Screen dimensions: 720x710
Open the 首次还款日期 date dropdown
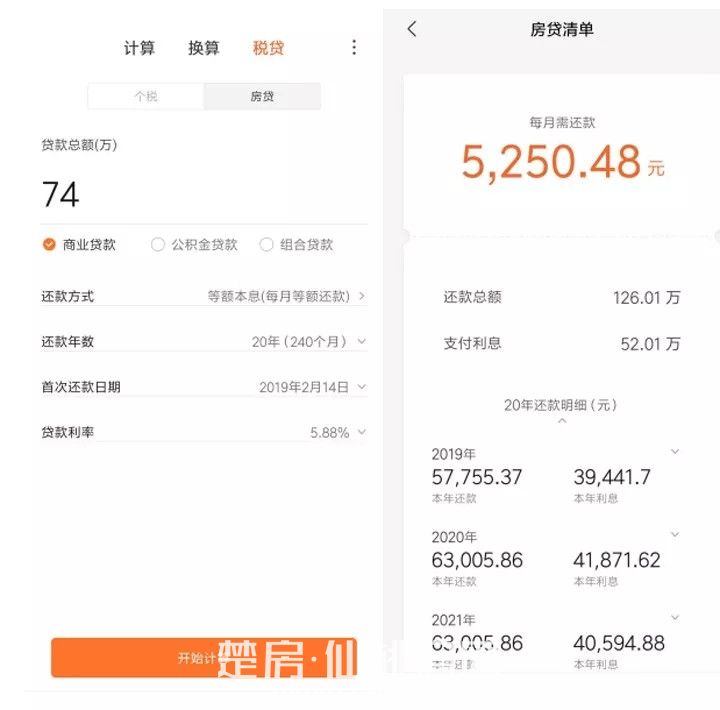pos(361,386)
